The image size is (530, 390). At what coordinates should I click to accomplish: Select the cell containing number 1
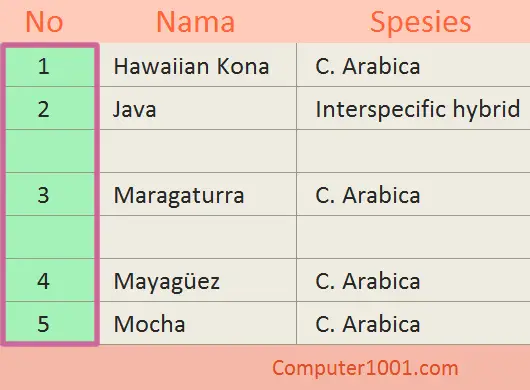click(x=50, y=67)
